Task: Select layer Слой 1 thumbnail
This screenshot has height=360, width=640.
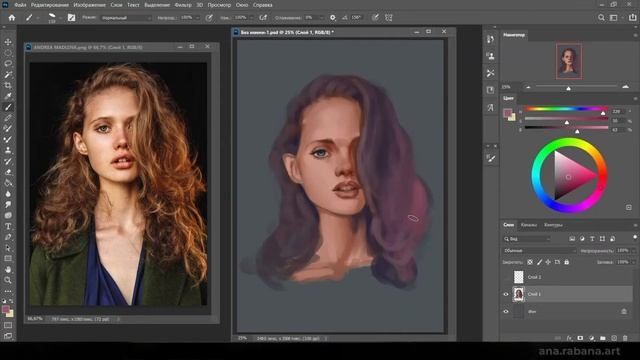Action: pos(518,294)
